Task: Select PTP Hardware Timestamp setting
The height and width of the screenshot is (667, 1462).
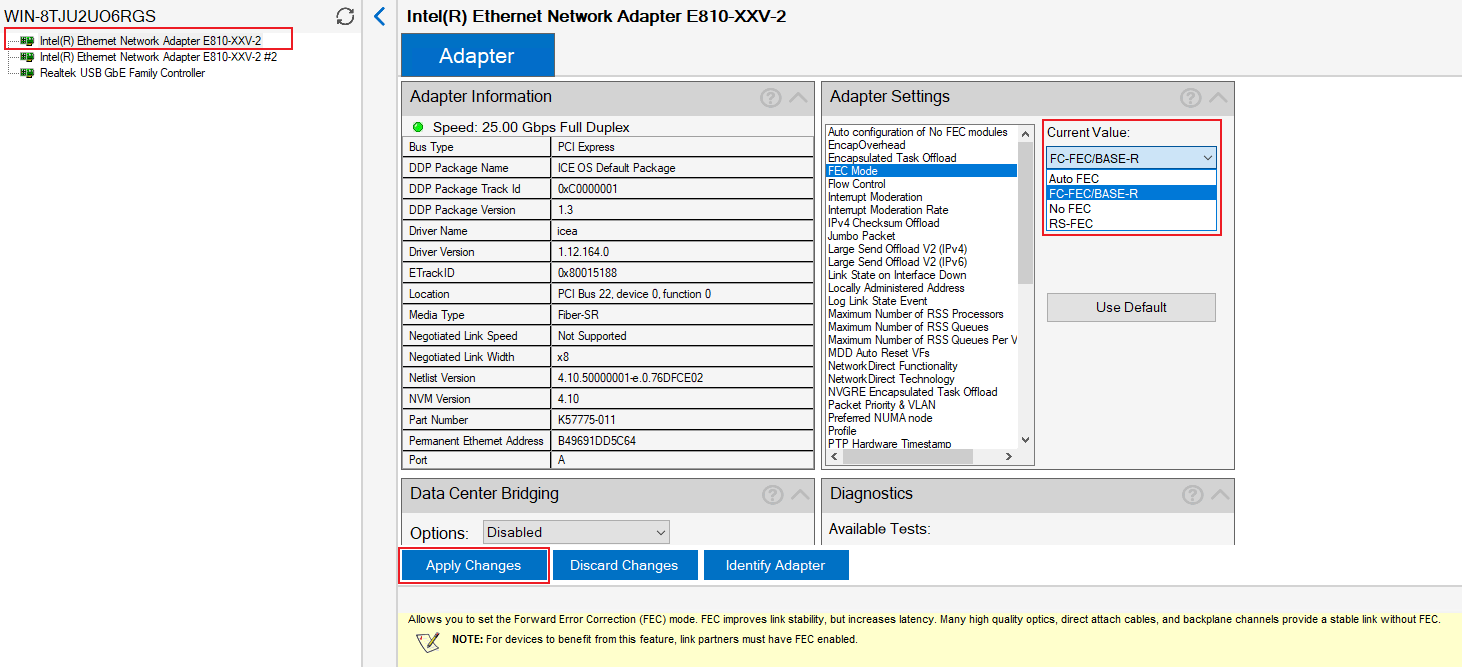Action: (x=889, y=444)
